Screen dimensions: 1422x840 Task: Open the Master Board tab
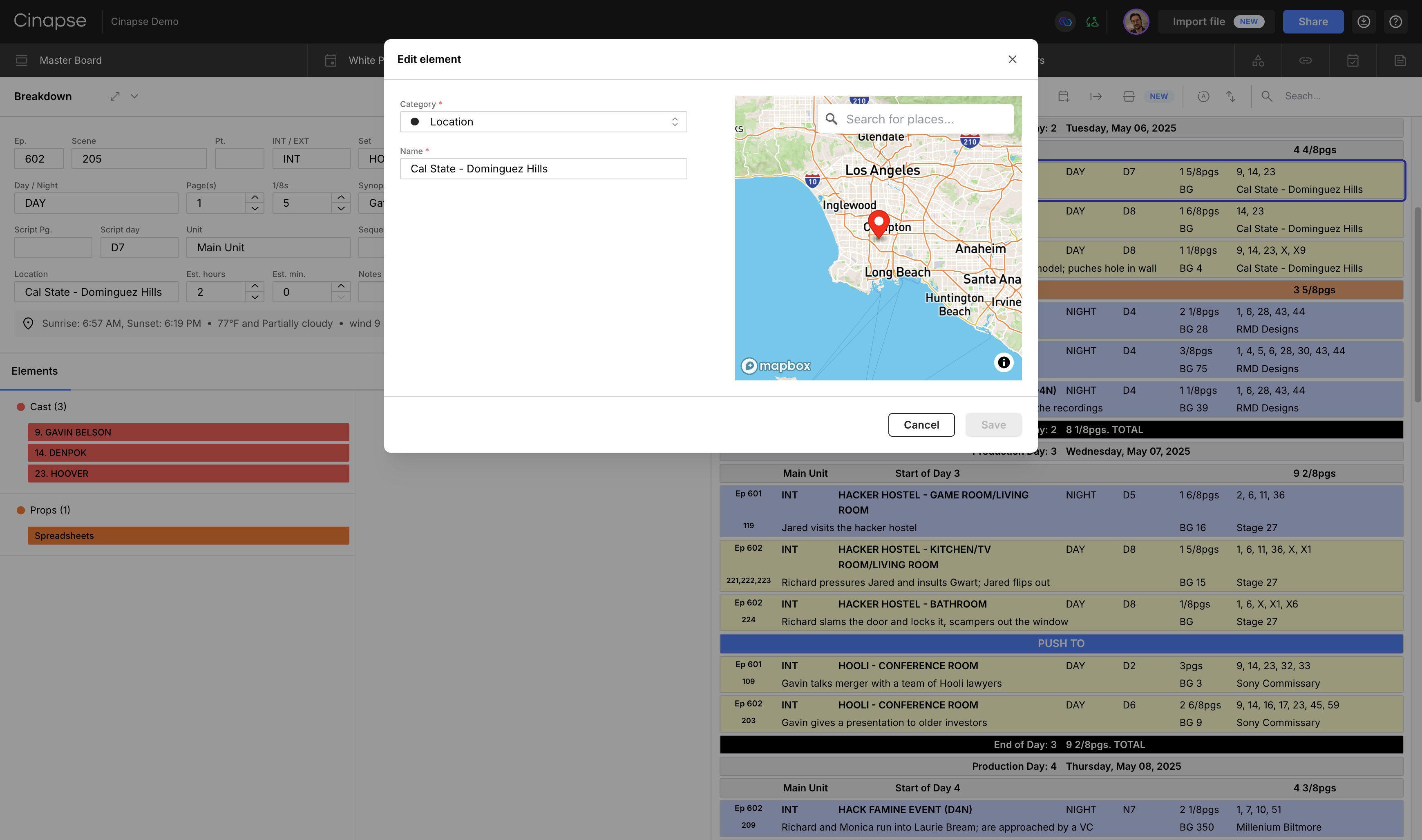click(x=70, y=60)
